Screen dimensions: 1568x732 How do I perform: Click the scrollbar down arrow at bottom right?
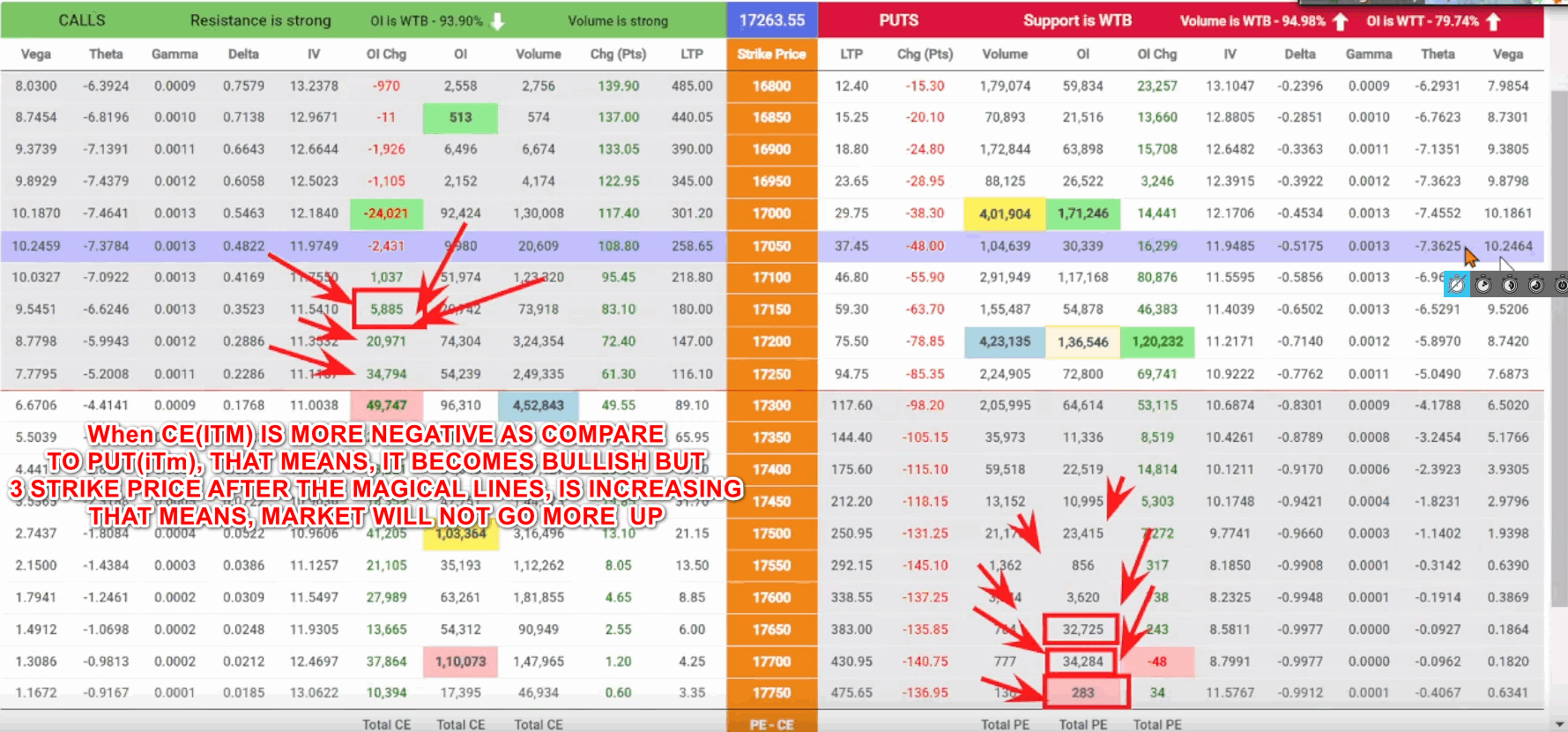click(x=1561, y=723)
